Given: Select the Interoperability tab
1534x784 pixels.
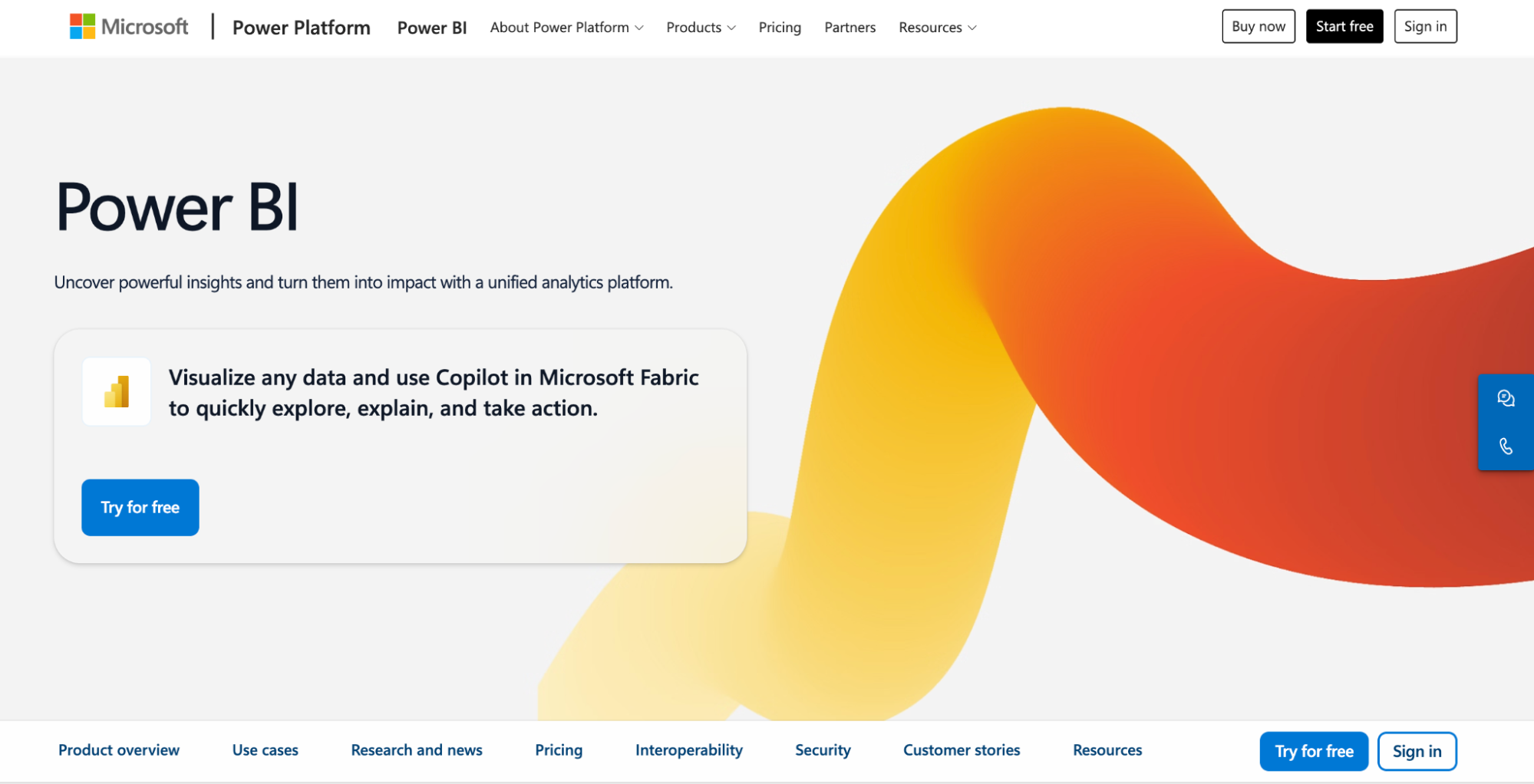Looking at the screenshot, I should (689, 750).
